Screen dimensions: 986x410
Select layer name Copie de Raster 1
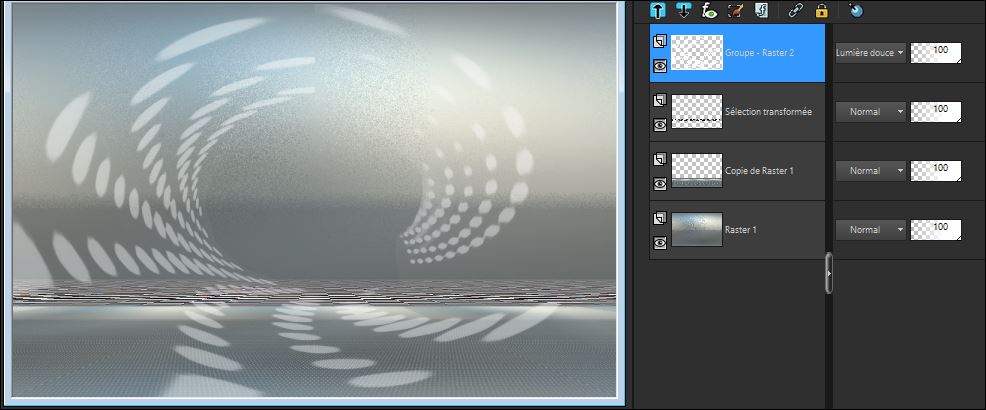click(x=759, y=171)
